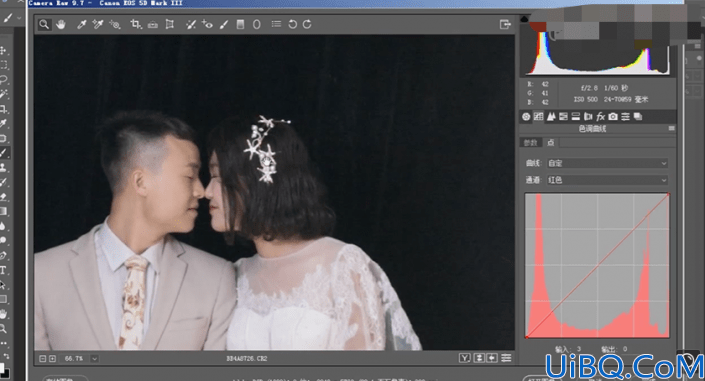Choose the Color Sampler tool
705x381 pixels.
coord(98,24)
